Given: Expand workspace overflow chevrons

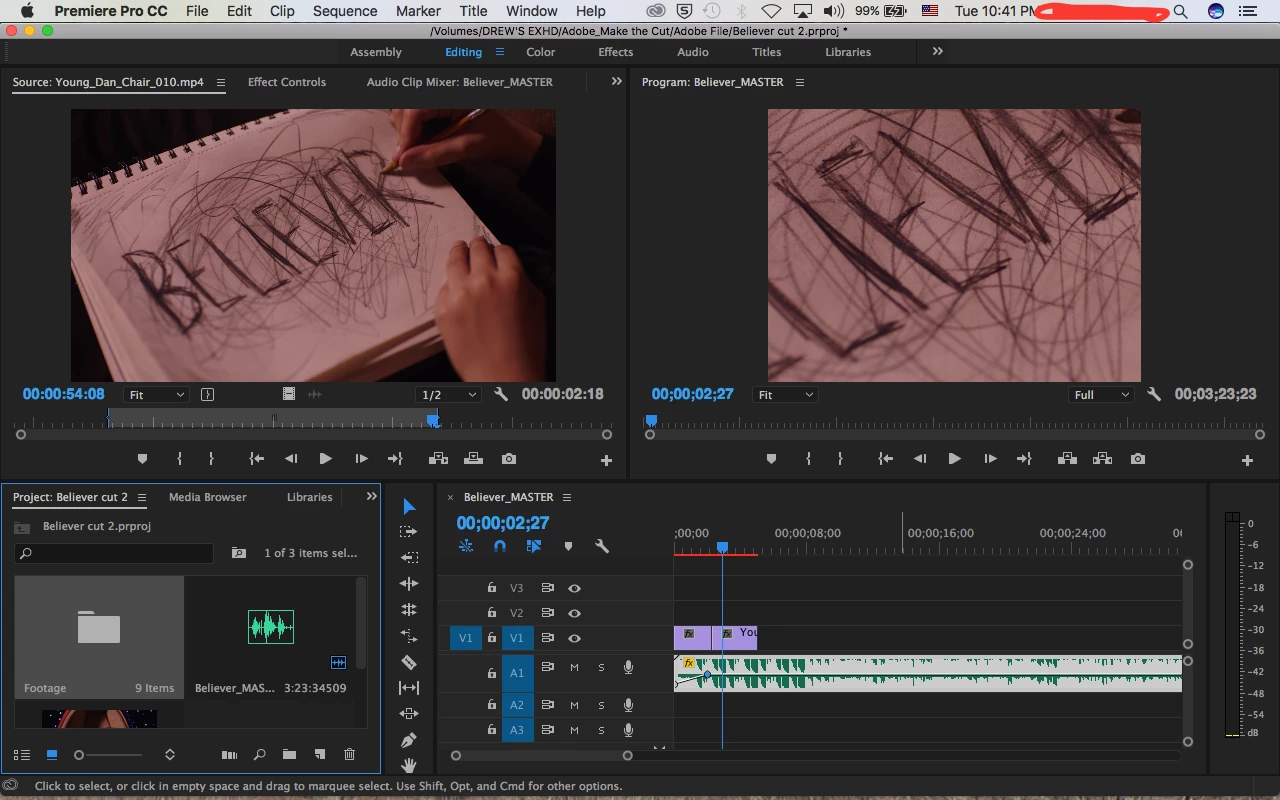Looking at the screenshot, I should point(937,51).
